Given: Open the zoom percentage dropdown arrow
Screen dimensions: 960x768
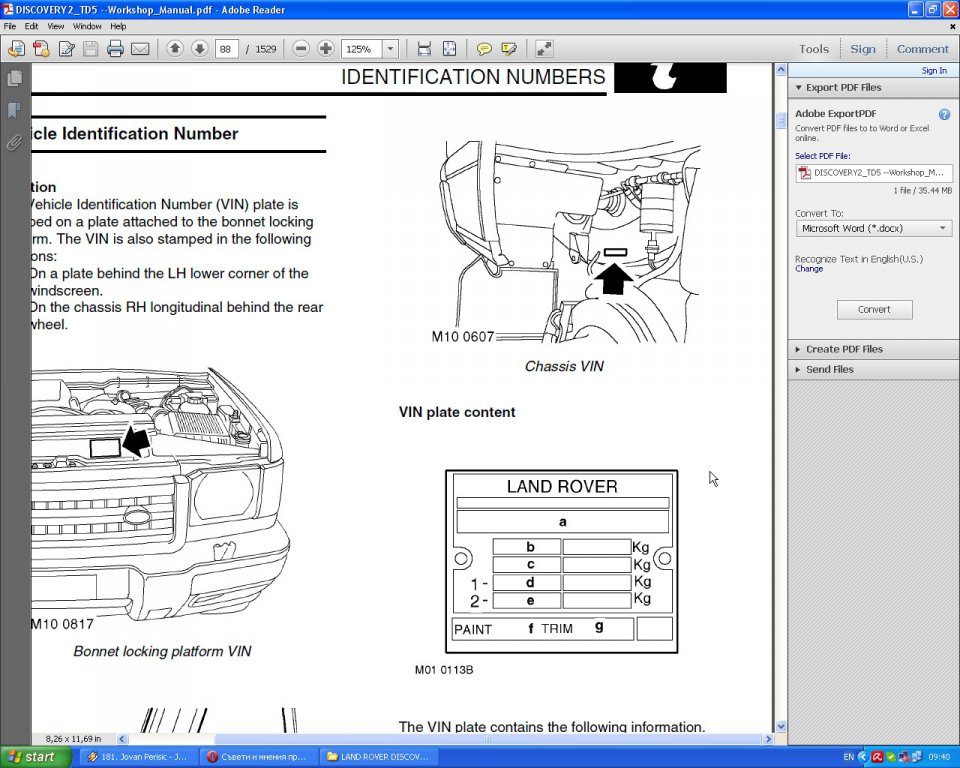Looking at the screenshot, I should coord(391,49).
